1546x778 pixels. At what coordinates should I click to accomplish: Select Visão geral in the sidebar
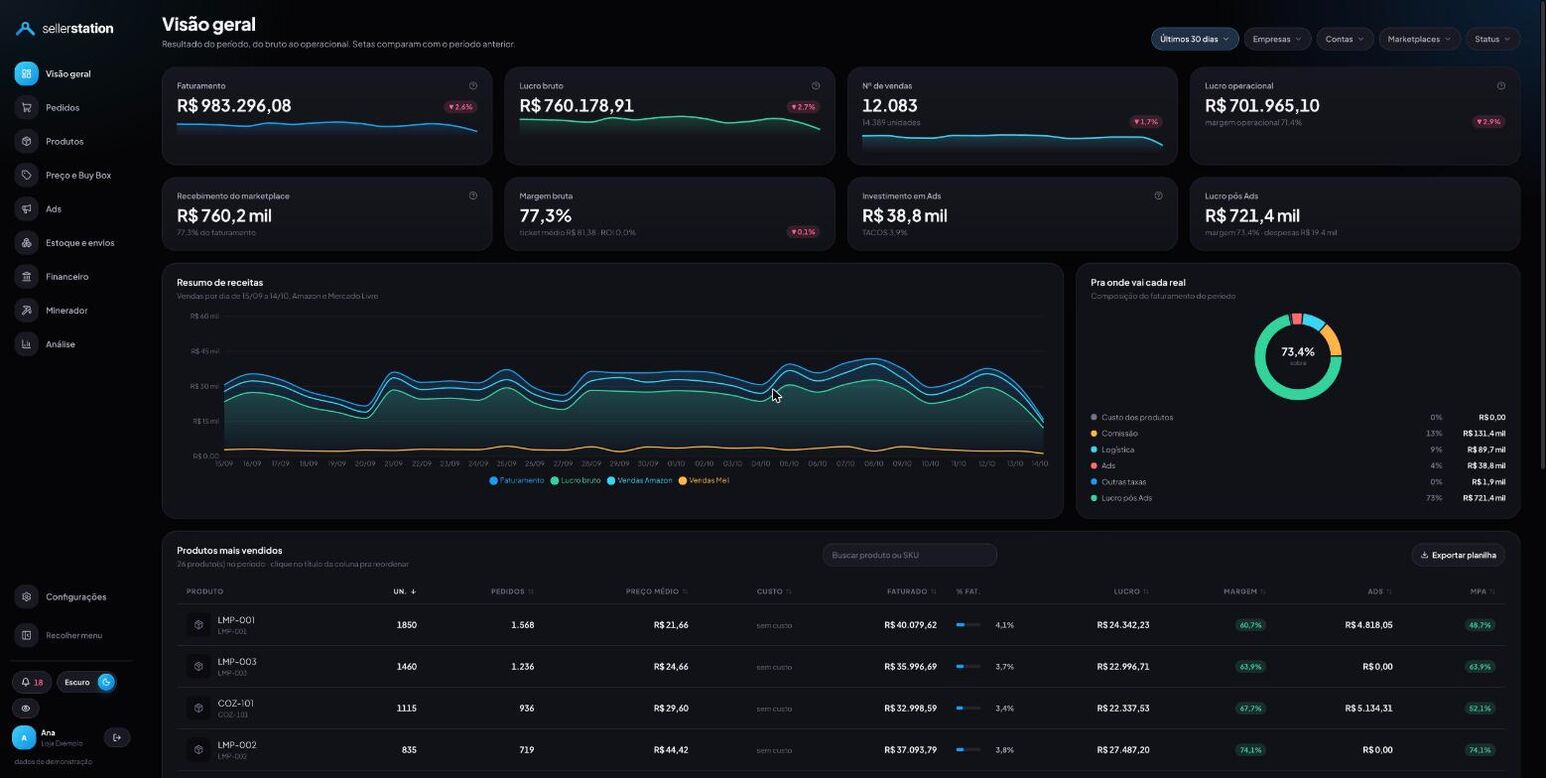point(68,74)
